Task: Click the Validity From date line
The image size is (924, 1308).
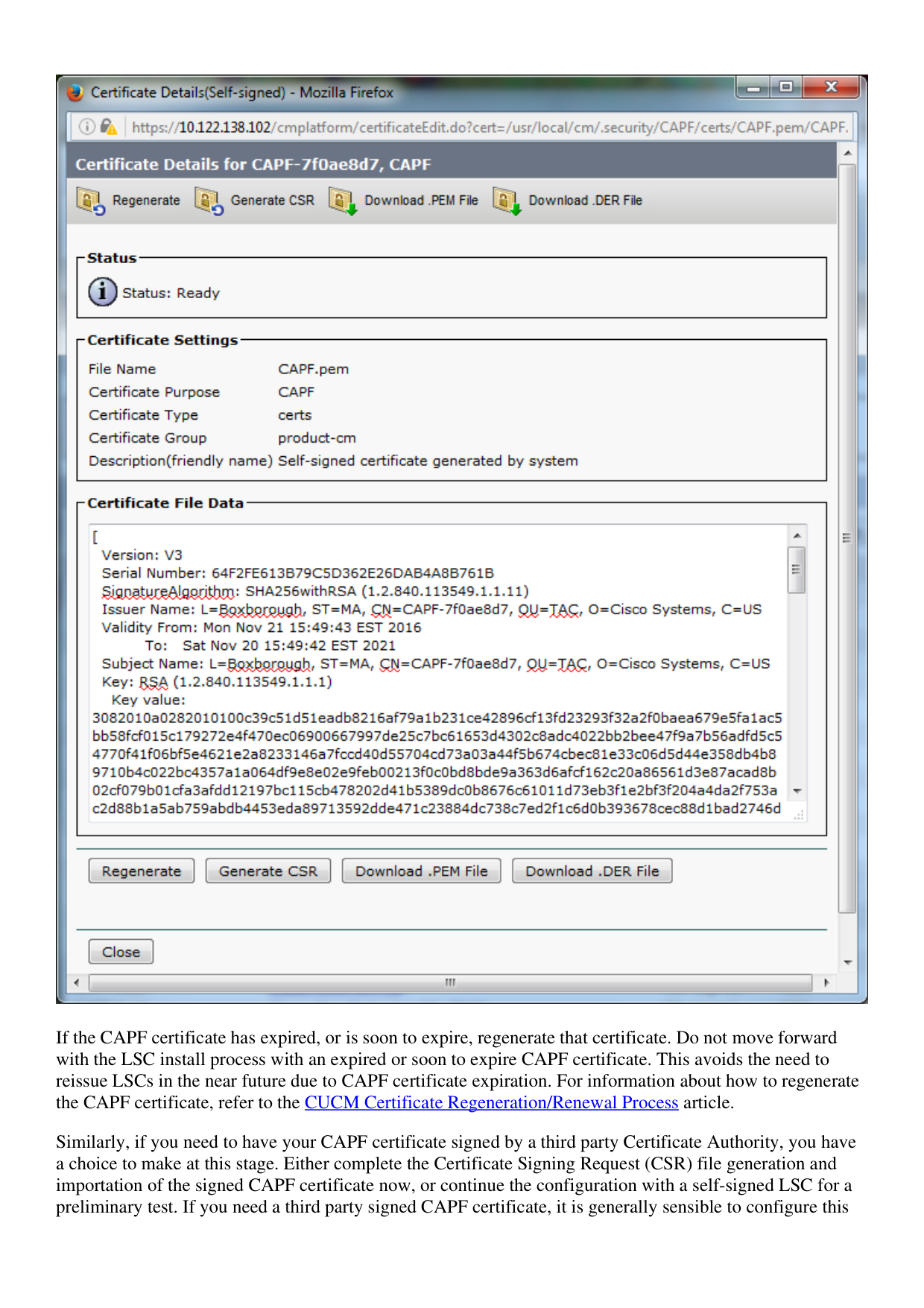Action: (x=262, y=628)
